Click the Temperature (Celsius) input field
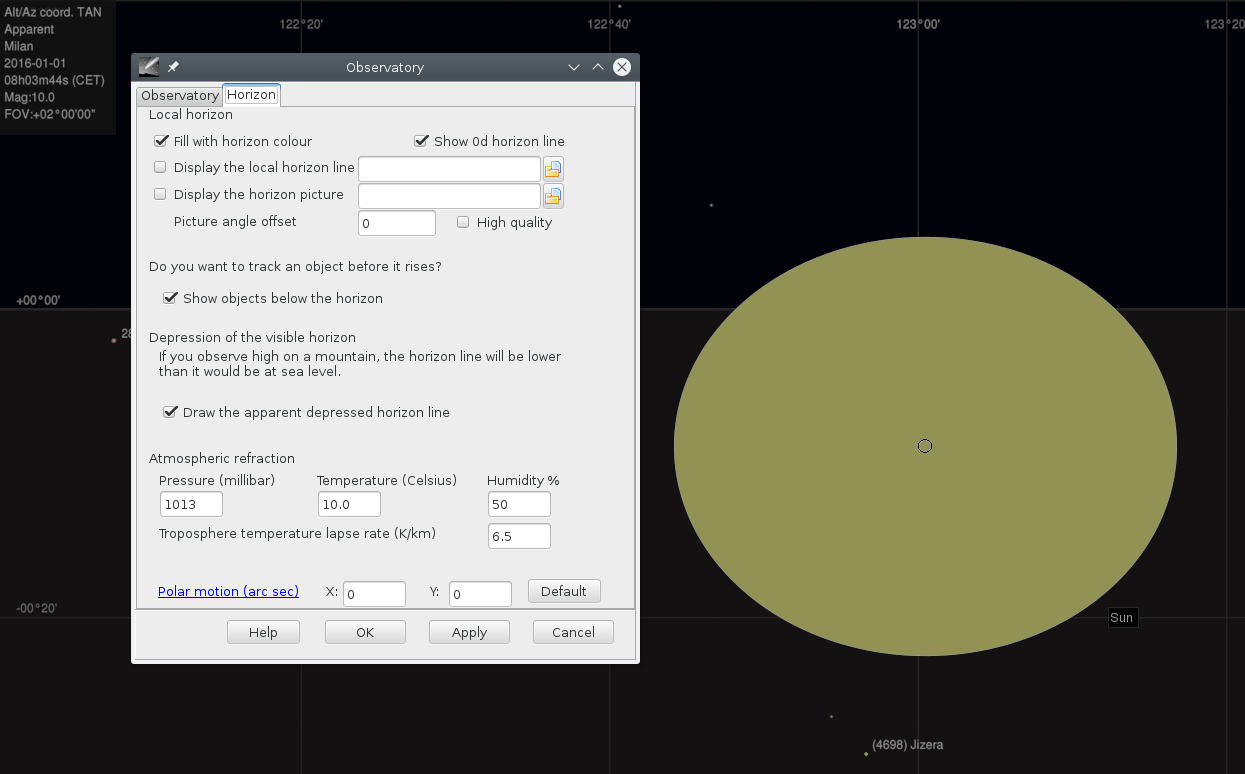This screenshot has width=1245, height=774. tap(349, 504)
